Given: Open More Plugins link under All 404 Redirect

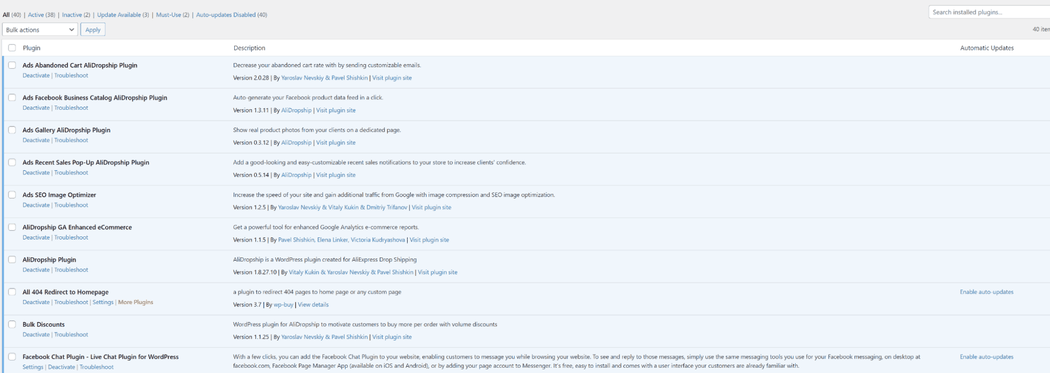Looking at the screenshot, I should (x=136, y=303).
